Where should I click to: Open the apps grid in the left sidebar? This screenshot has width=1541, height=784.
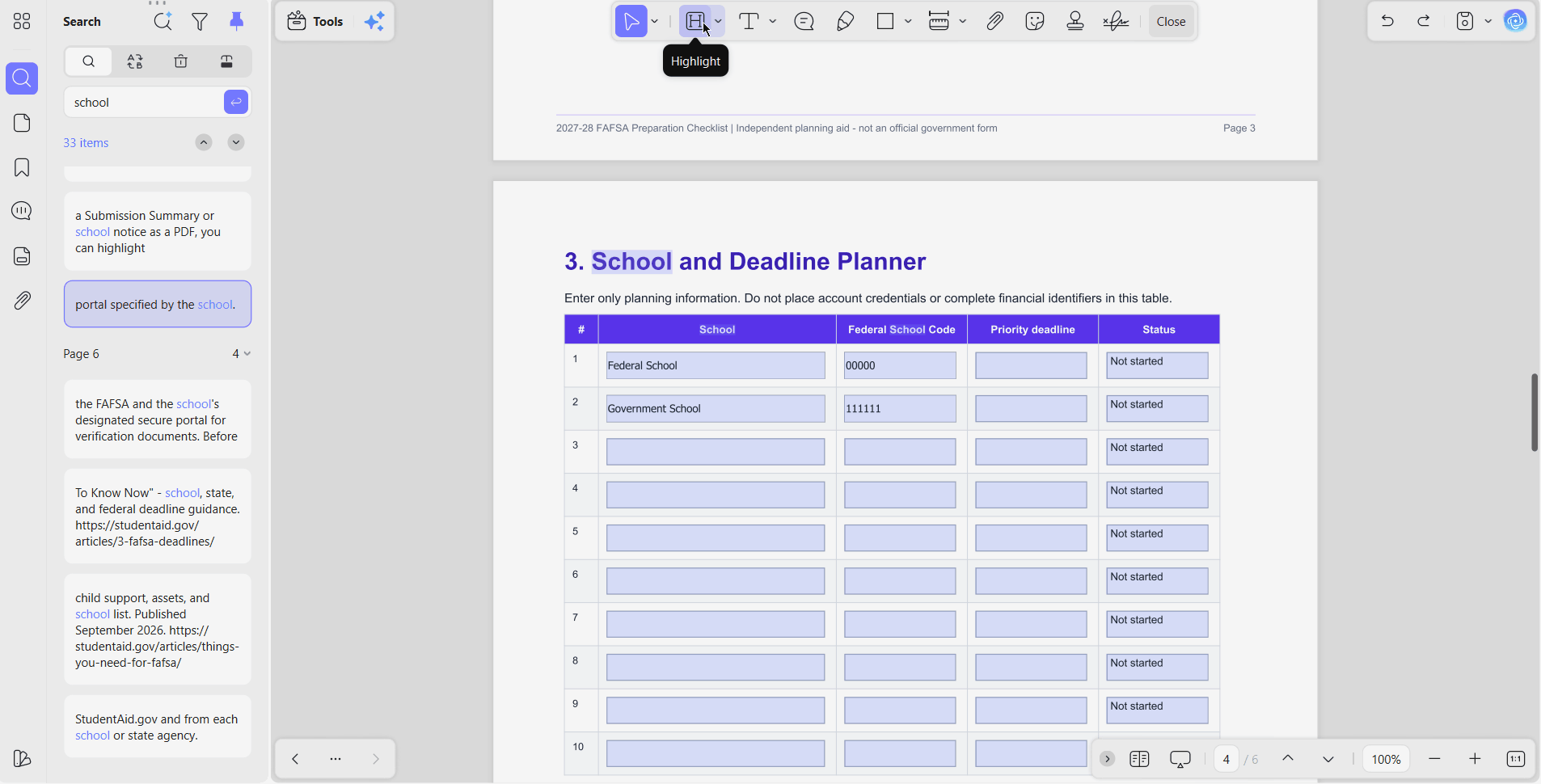pos(22,22)
